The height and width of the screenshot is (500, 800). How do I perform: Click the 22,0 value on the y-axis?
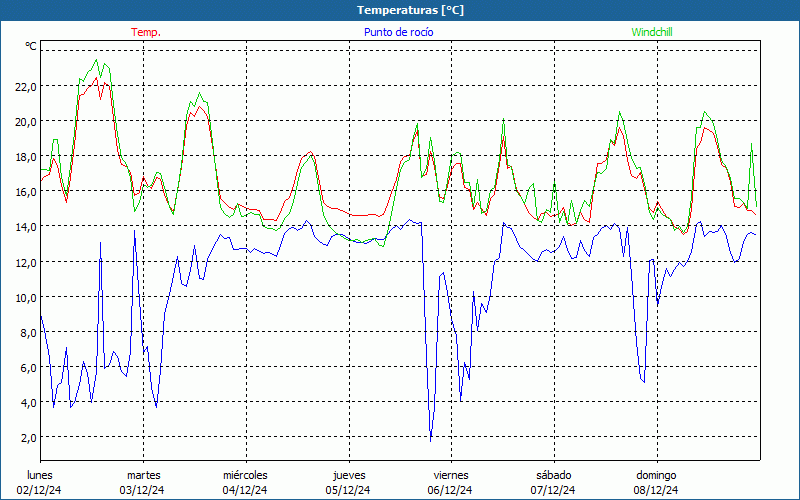[x=26, y=86]
